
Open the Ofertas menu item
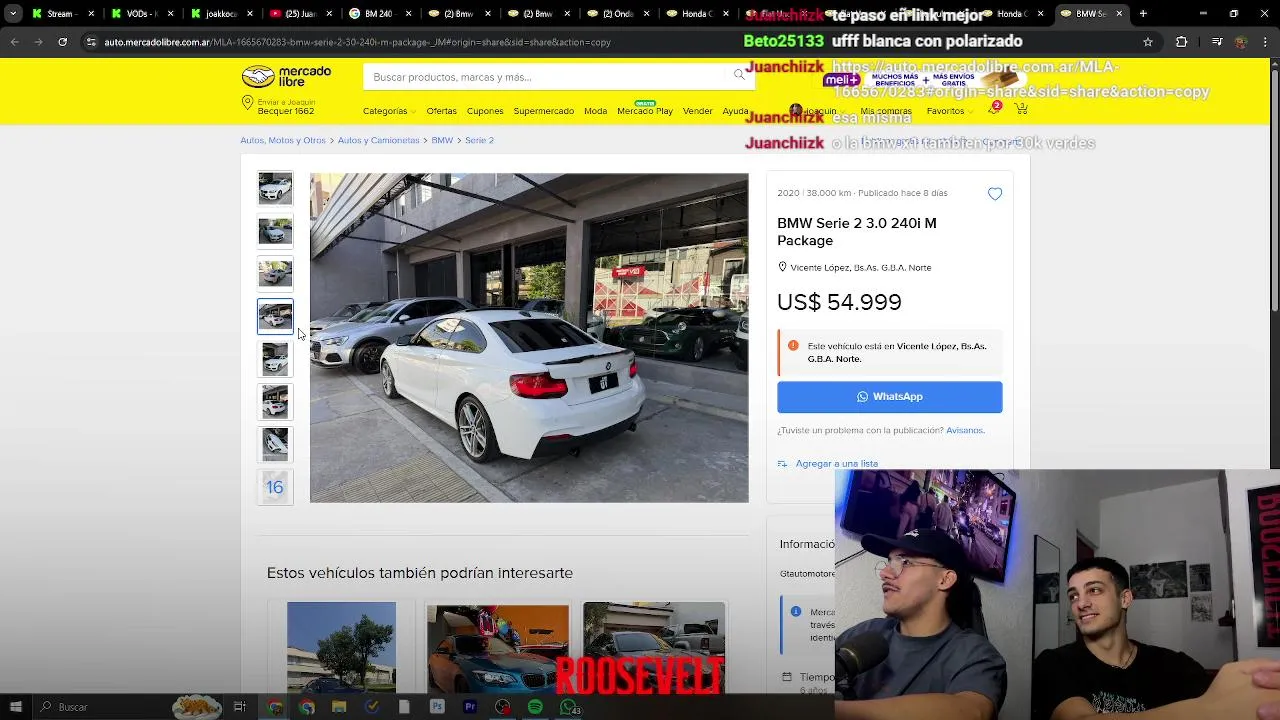pos(441,111)
